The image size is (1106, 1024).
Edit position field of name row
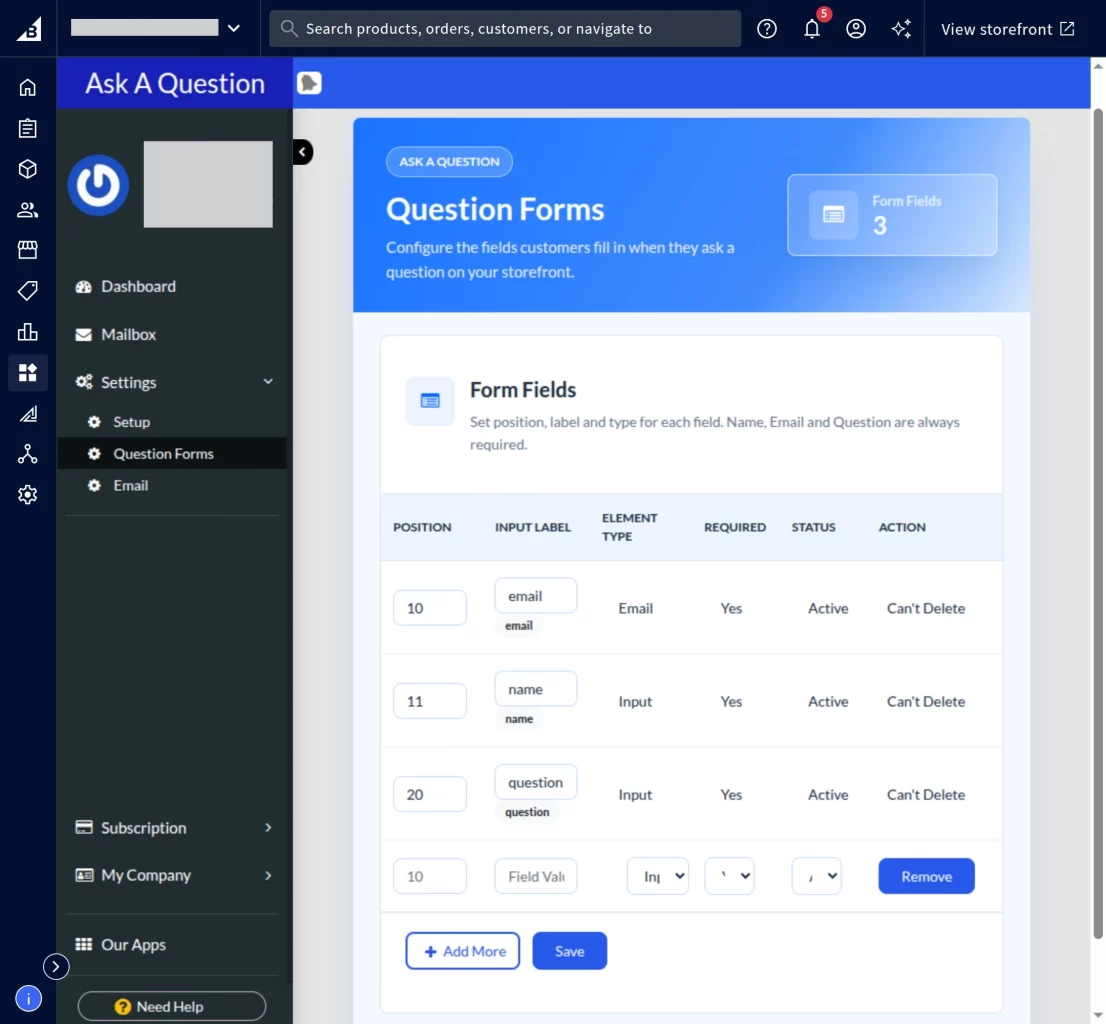[430, 701]
